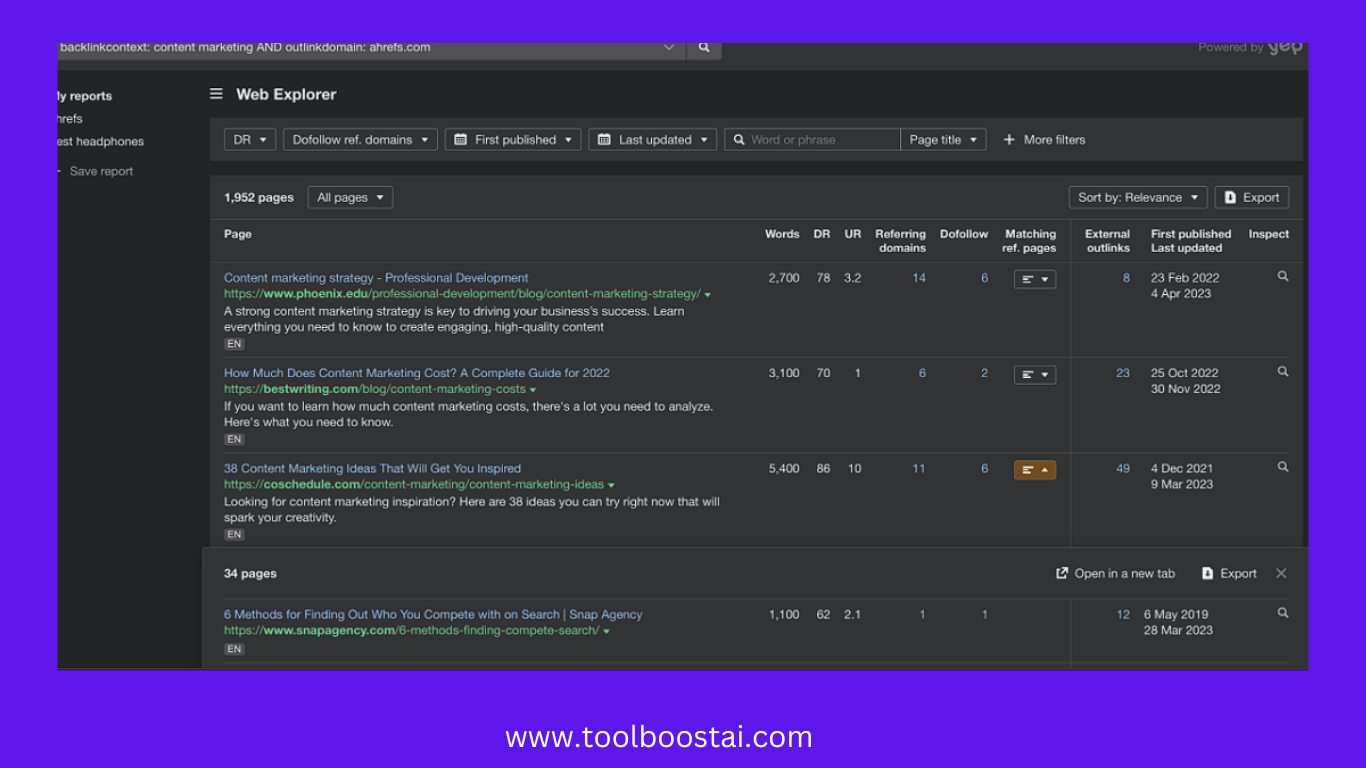
Task: Click the Referring domains column header
Action: click(901, 241)
